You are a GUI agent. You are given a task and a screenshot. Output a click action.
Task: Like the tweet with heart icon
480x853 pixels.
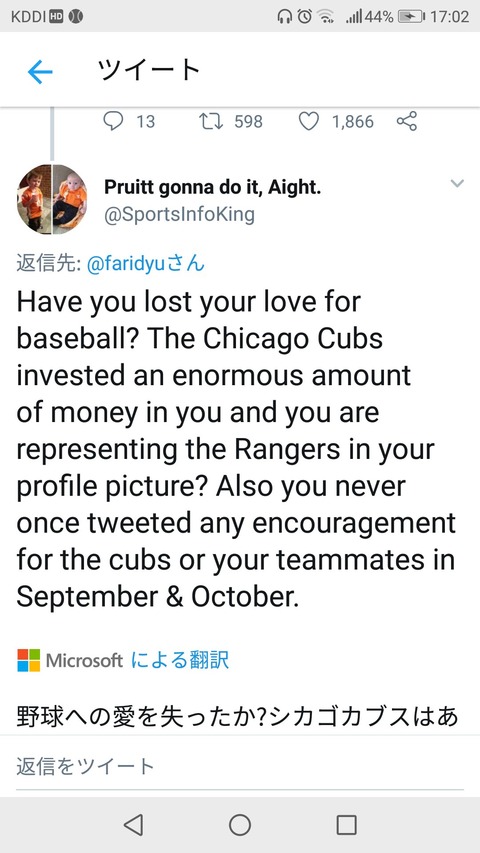309,121
